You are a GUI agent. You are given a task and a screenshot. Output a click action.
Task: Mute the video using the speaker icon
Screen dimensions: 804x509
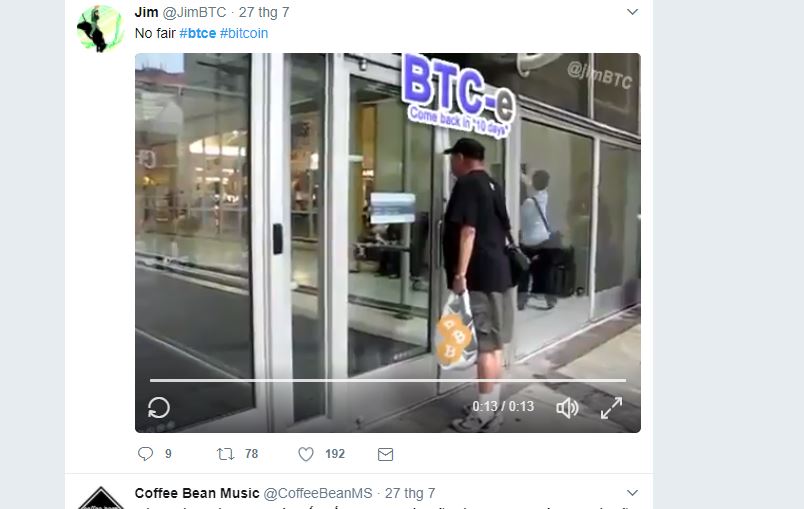(567, 408)
